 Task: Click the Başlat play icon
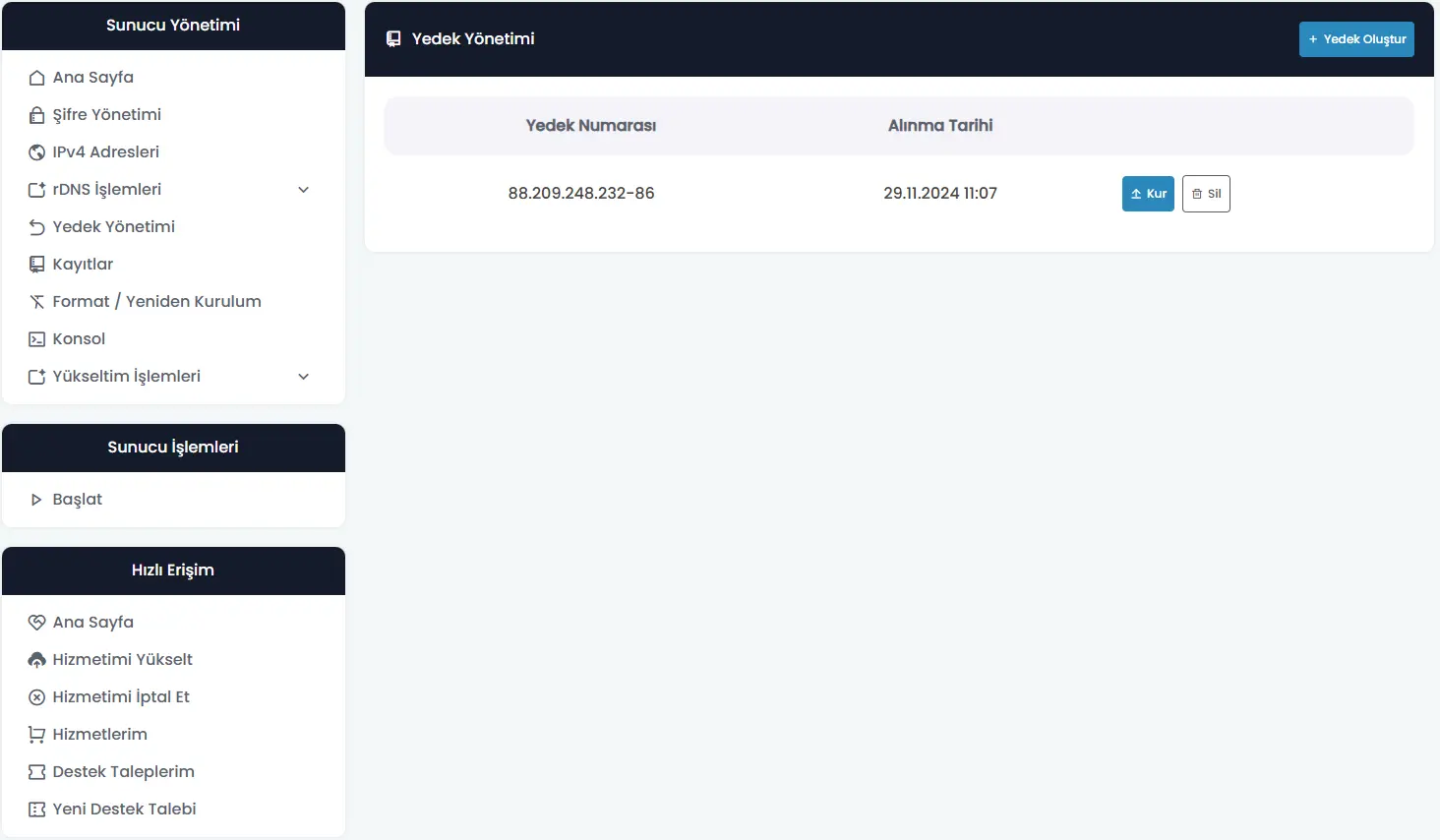(36, 500)
